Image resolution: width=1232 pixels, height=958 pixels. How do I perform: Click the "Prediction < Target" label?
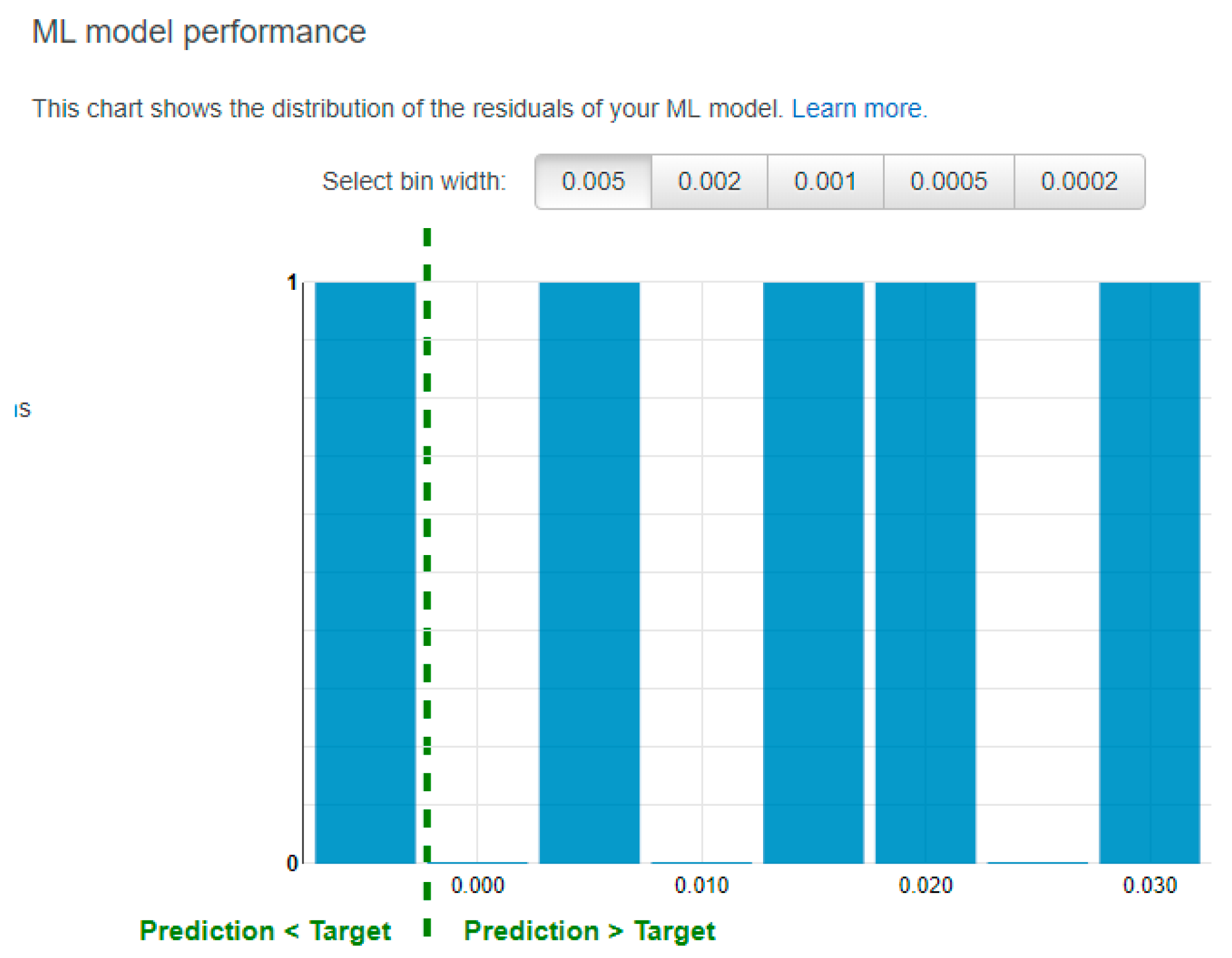(265, 930)
